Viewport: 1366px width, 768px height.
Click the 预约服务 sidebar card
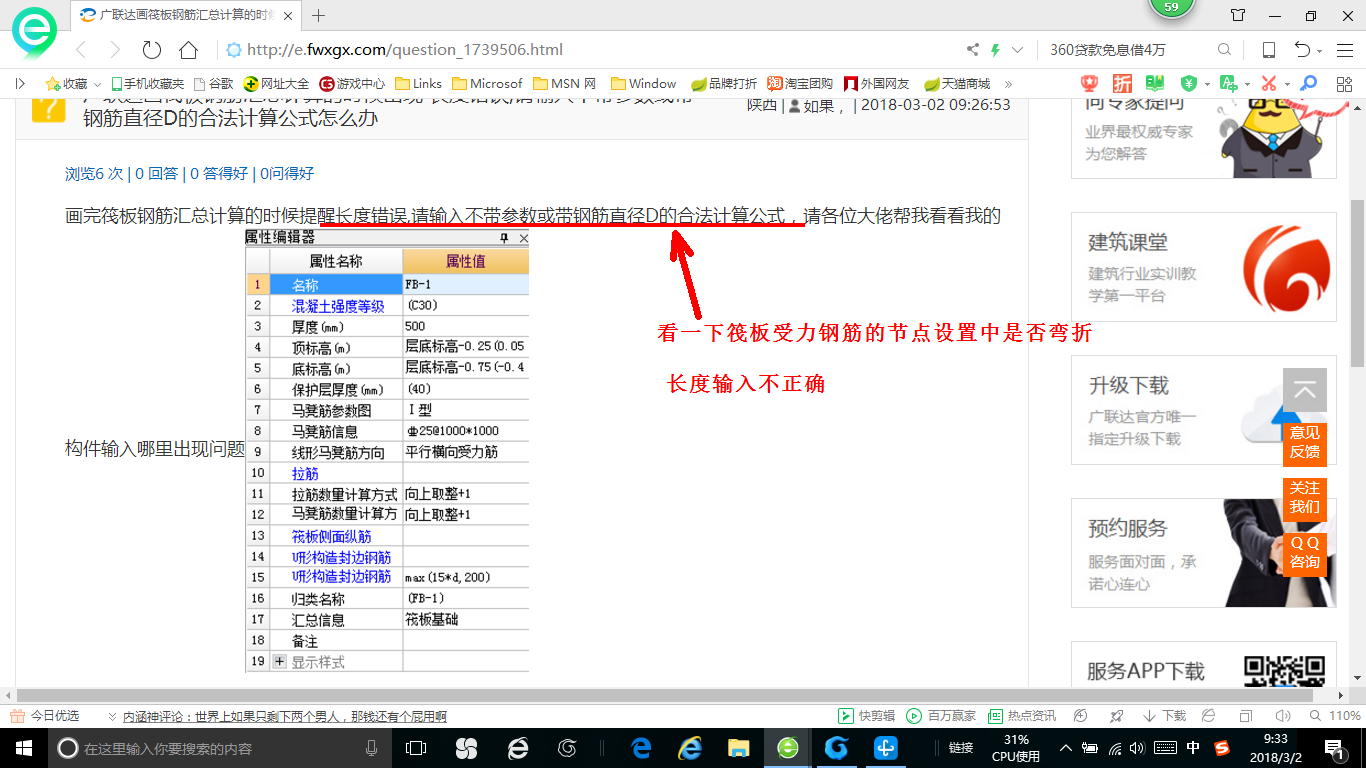click(x=1203, y=553)
